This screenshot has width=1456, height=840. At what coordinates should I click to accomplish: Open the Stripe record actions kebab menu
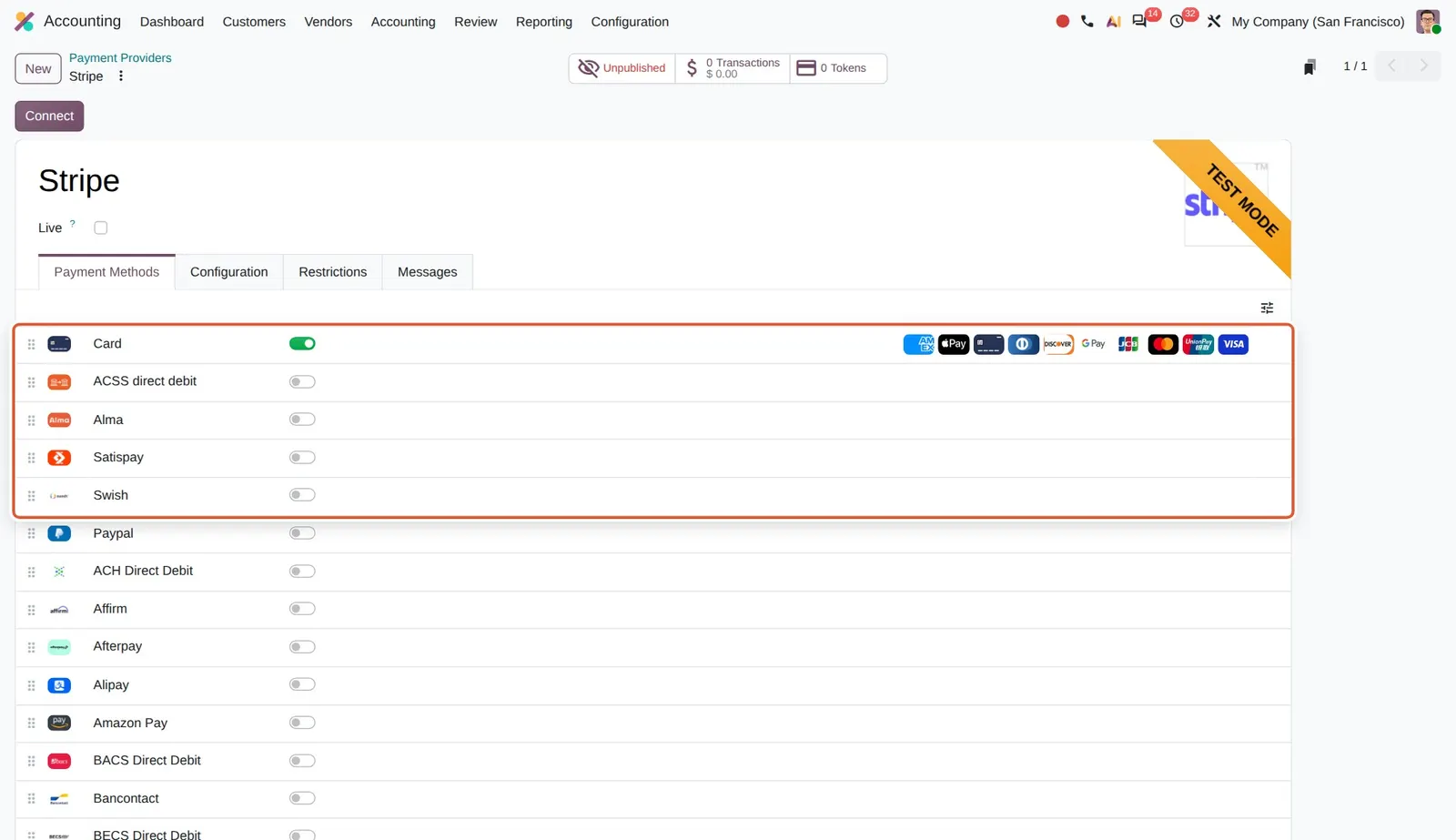pos(121,76)
